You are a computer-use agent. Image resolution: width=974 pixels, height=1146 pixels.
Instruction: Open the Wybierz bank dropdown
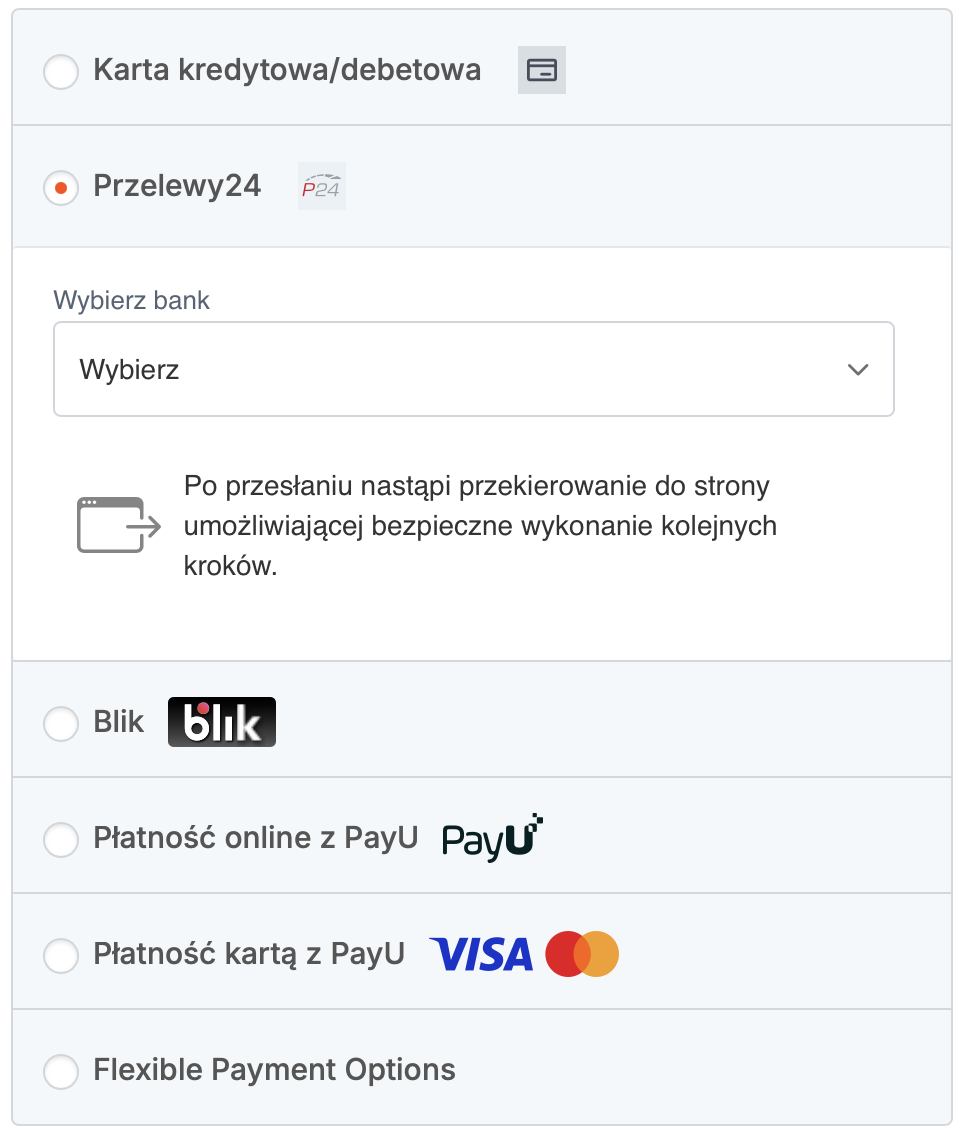473,369
